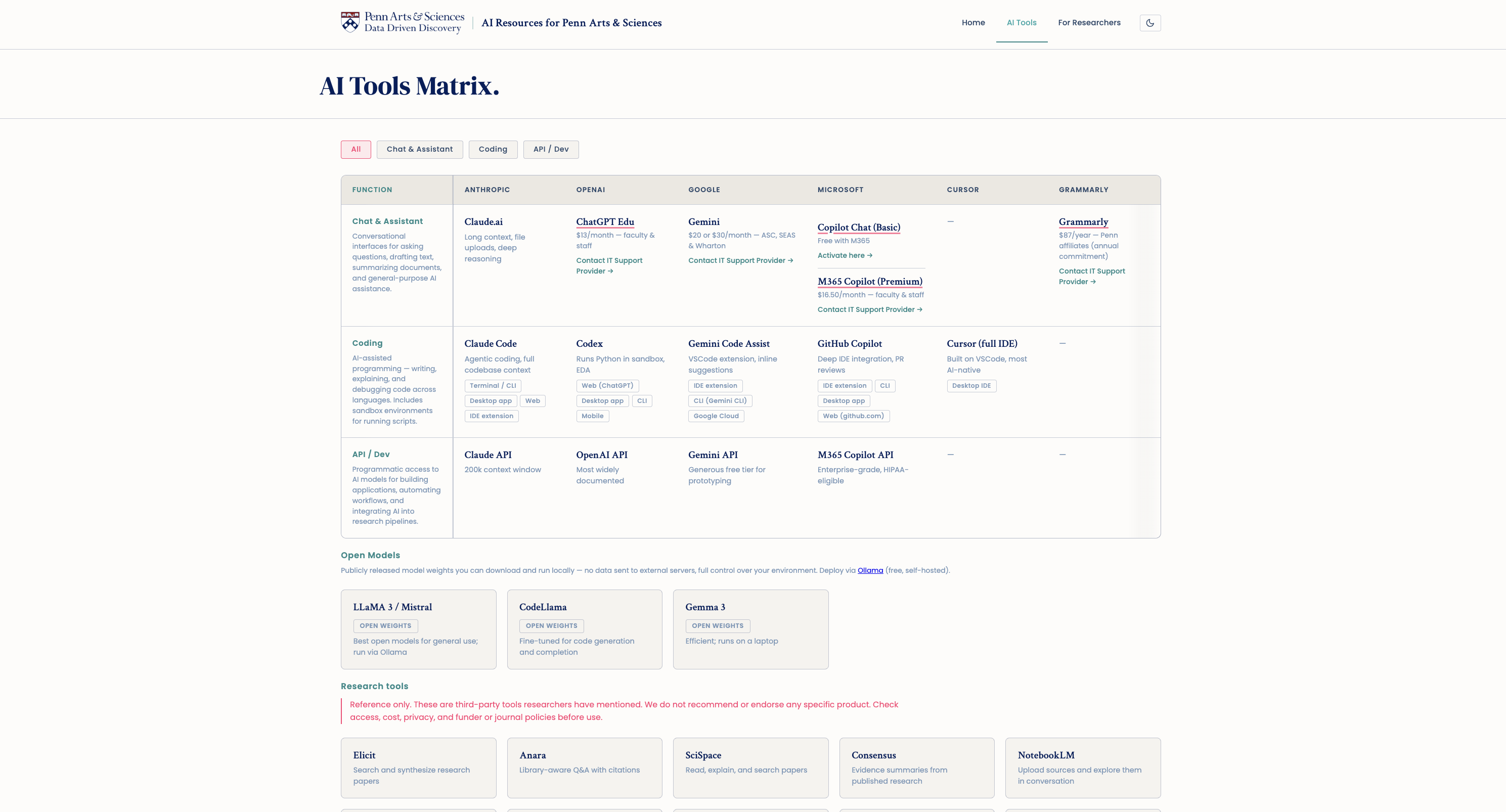Image resolution: width=1506 pixels, height=812 pixels.
Task: Click the Claude.ai entry
Action: tap(483, 221)
